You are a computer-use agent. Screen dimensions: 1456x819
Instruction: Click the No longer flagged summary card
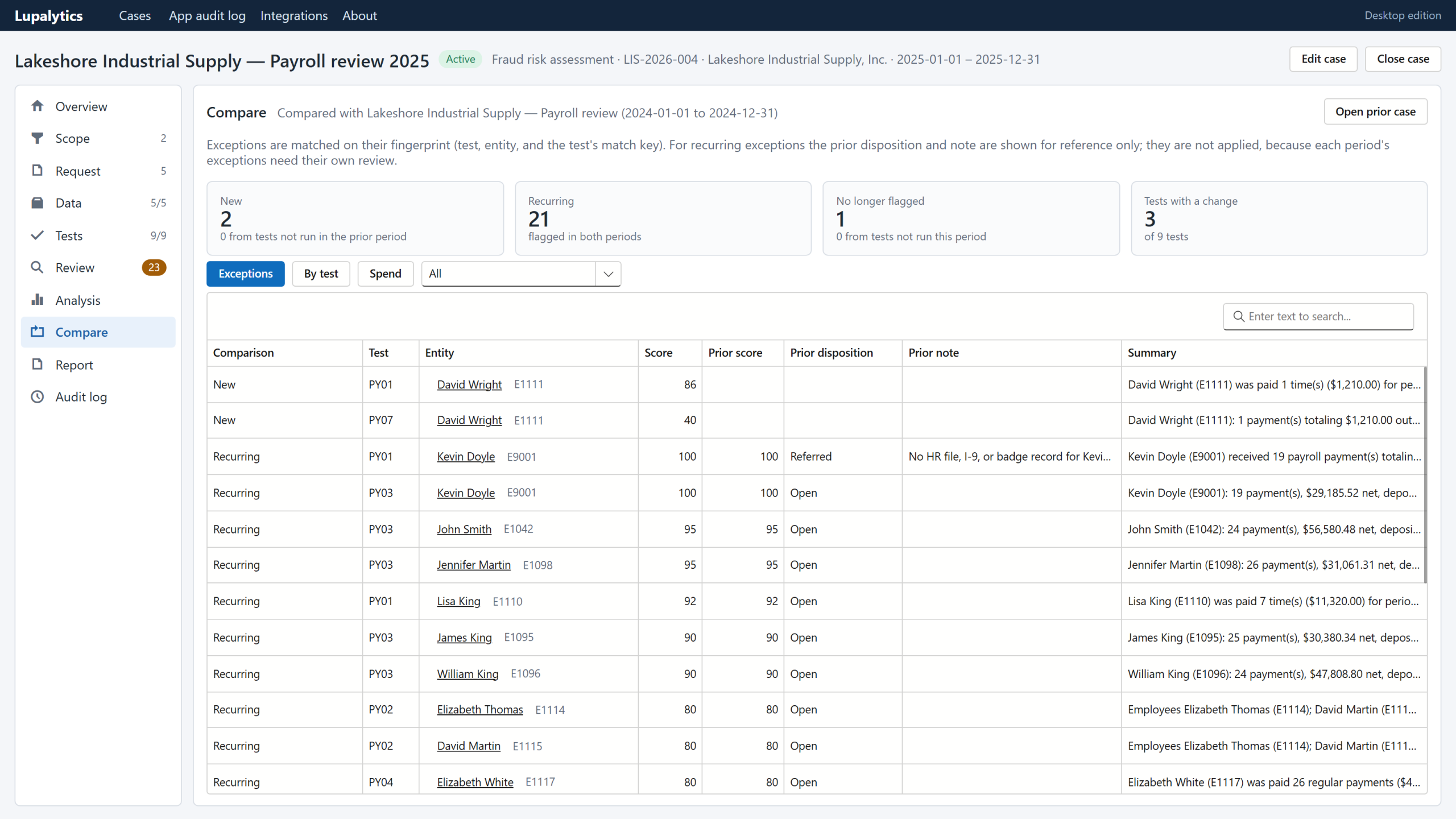point(971,218)
